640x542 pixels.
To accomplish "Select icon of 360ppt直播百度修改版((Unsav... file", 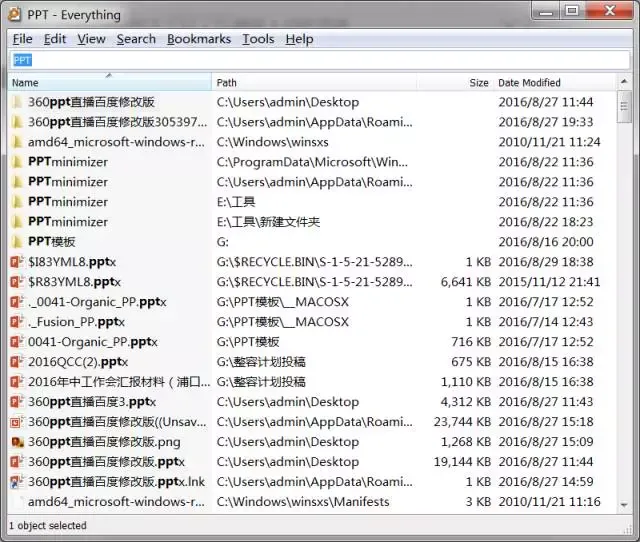I will [x=17, y=422].
